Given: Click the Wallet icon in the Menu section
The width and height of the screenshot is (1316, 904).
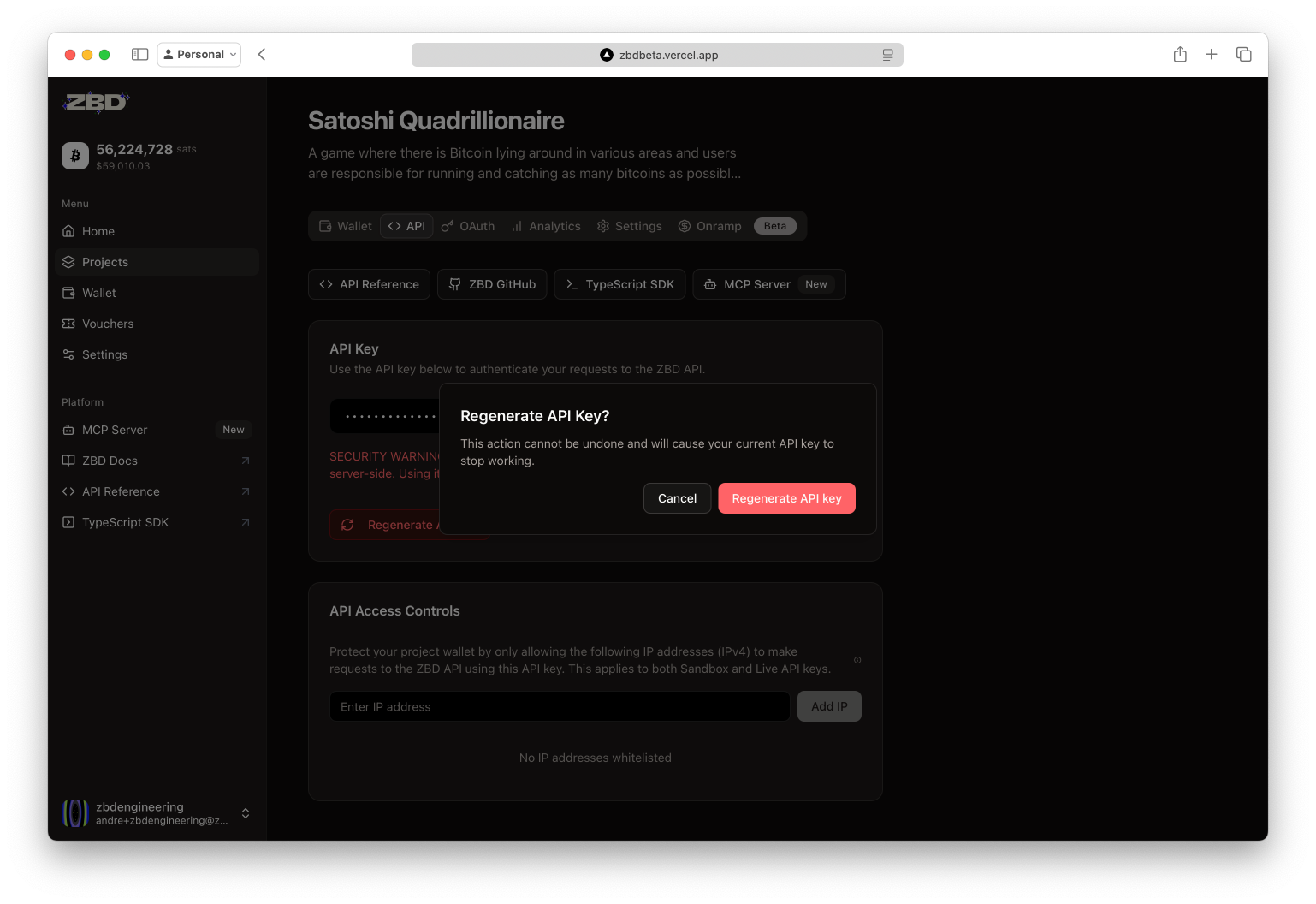Looking at the screenshot, I should tap(68, 293).
